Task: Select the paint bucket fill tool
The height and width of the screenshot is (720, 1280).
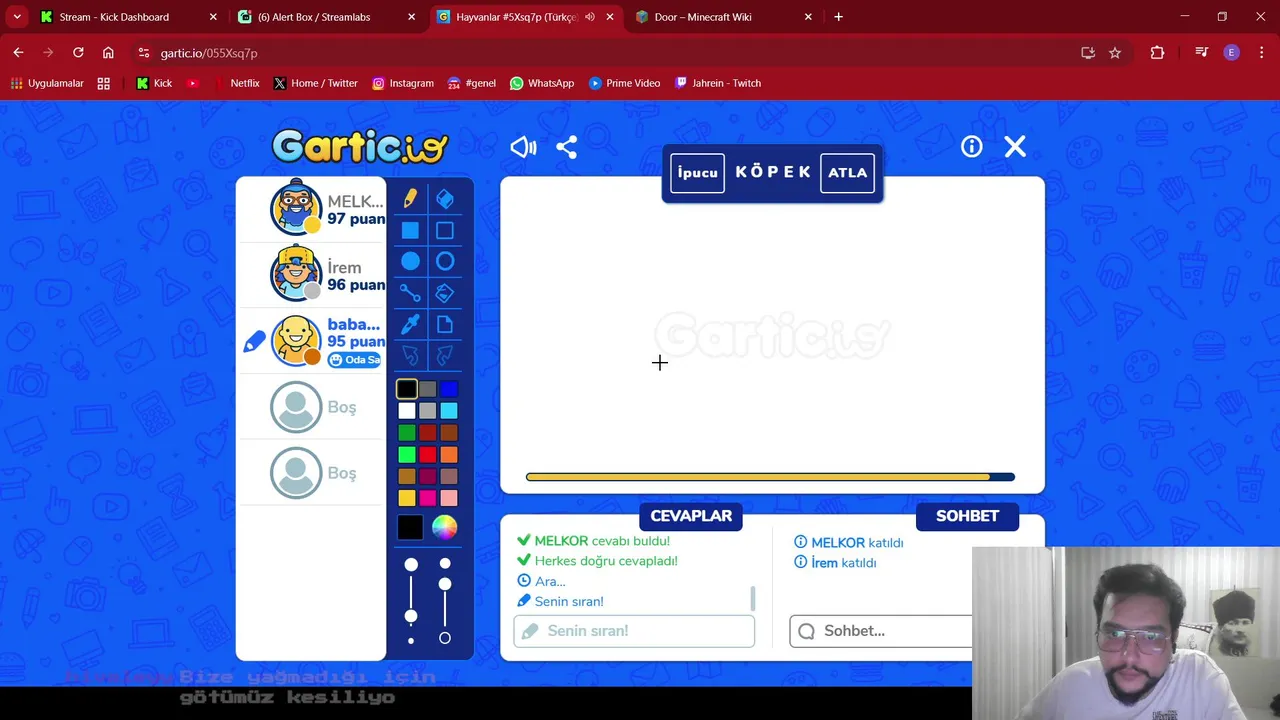Action: [445, 293]
